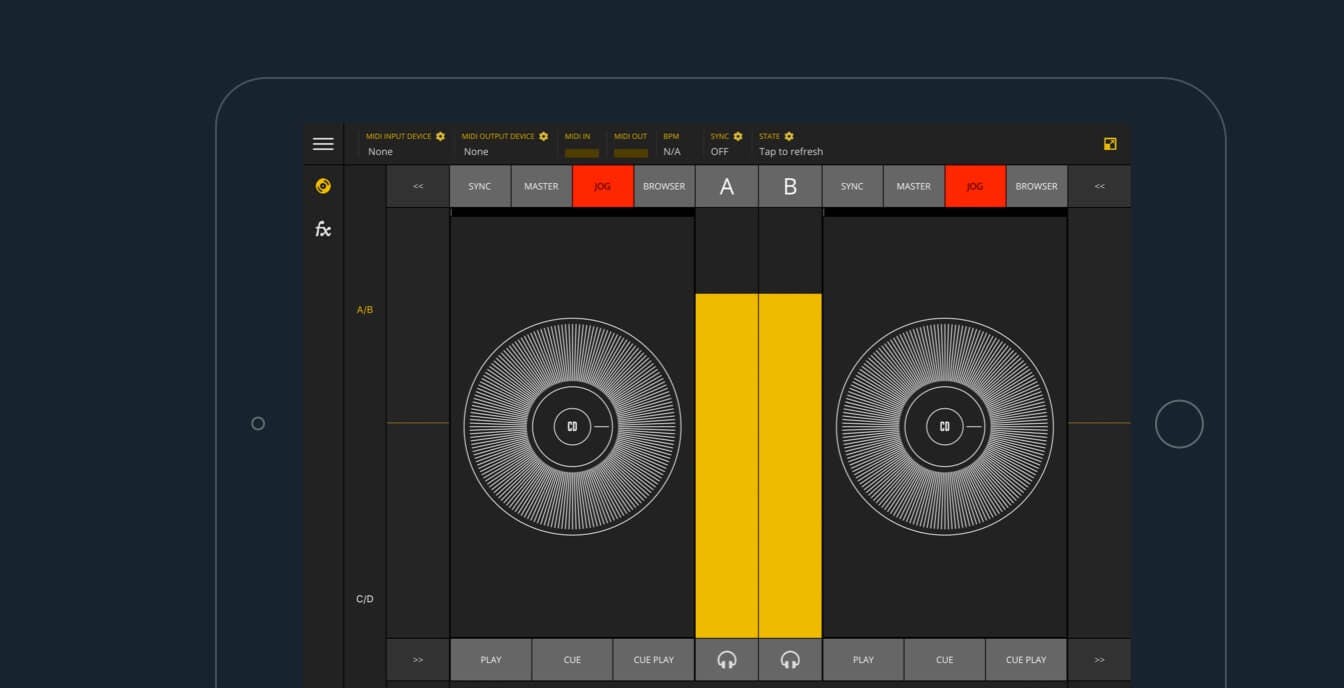Enable headphone cue for deck B
The image size is (1344, 688).
[790, 660]
